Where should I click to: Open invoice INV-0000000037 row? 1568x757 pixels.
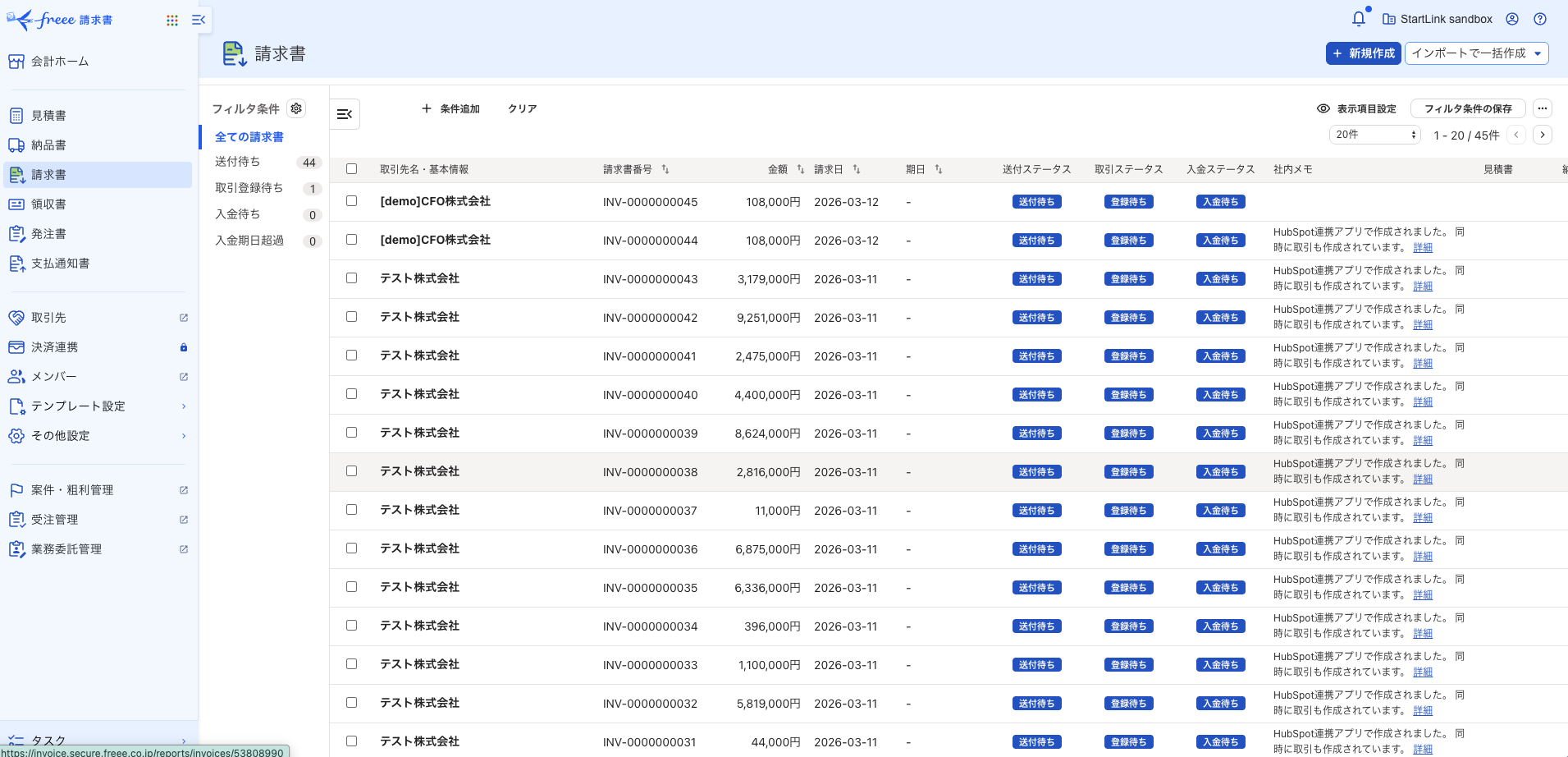(x=949, y=511)
